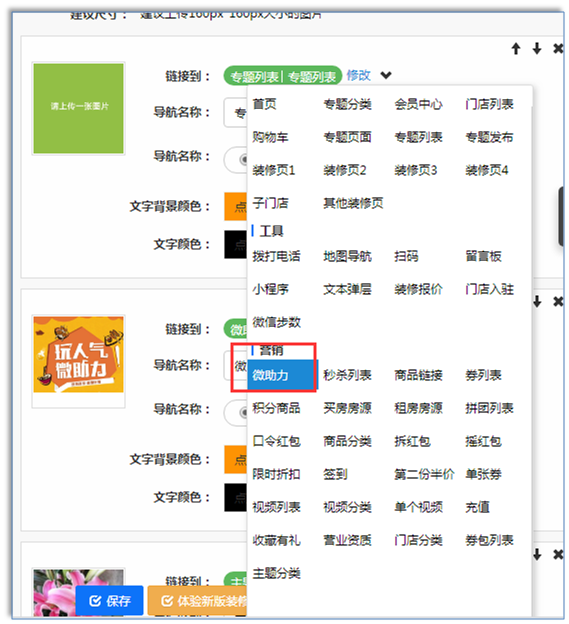
Task: Select 拨打电话 tool option
Action: [x=277, y=256]
